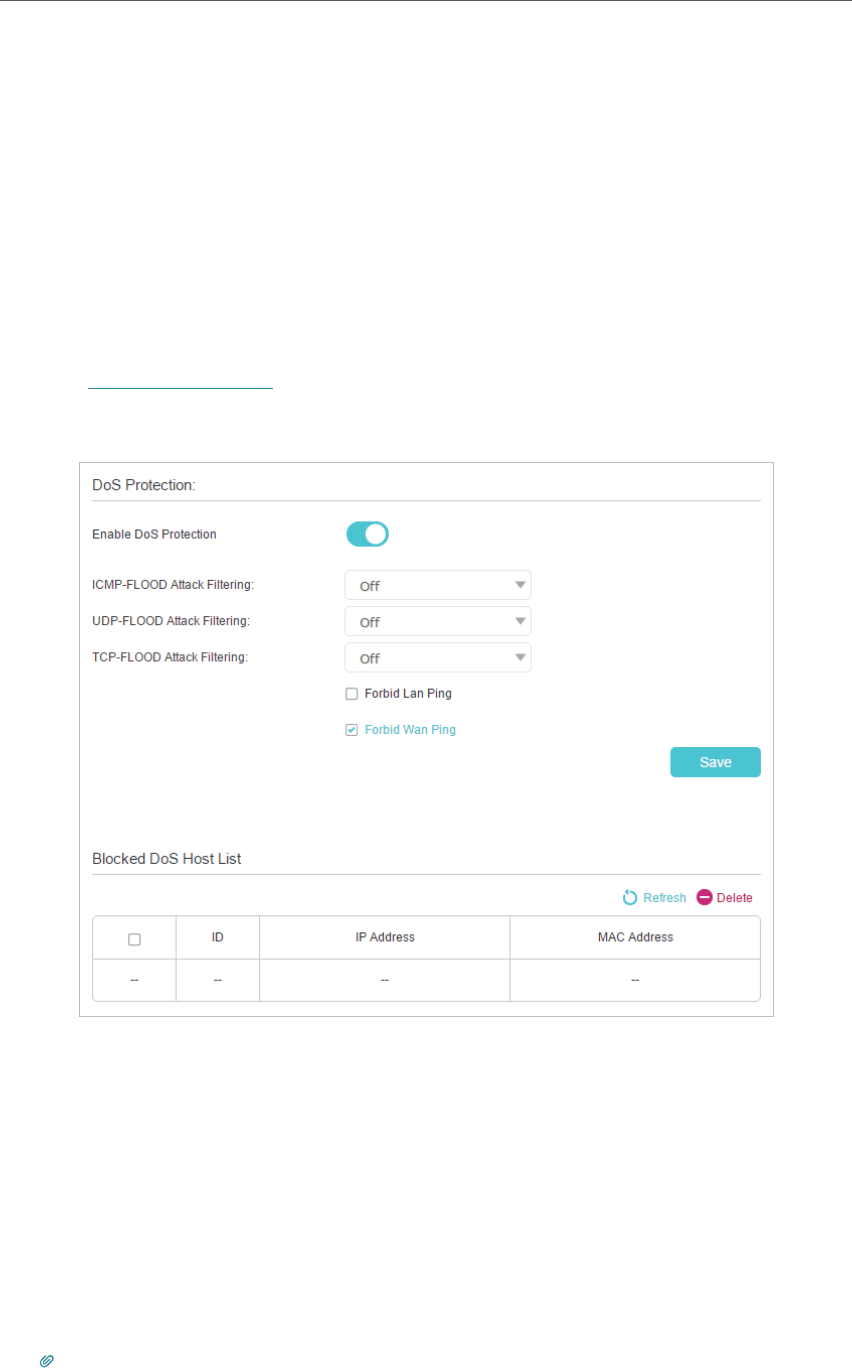Click the empty MAC Address table cell
This screenshot has width=852, height=1368.
[635, 981]
